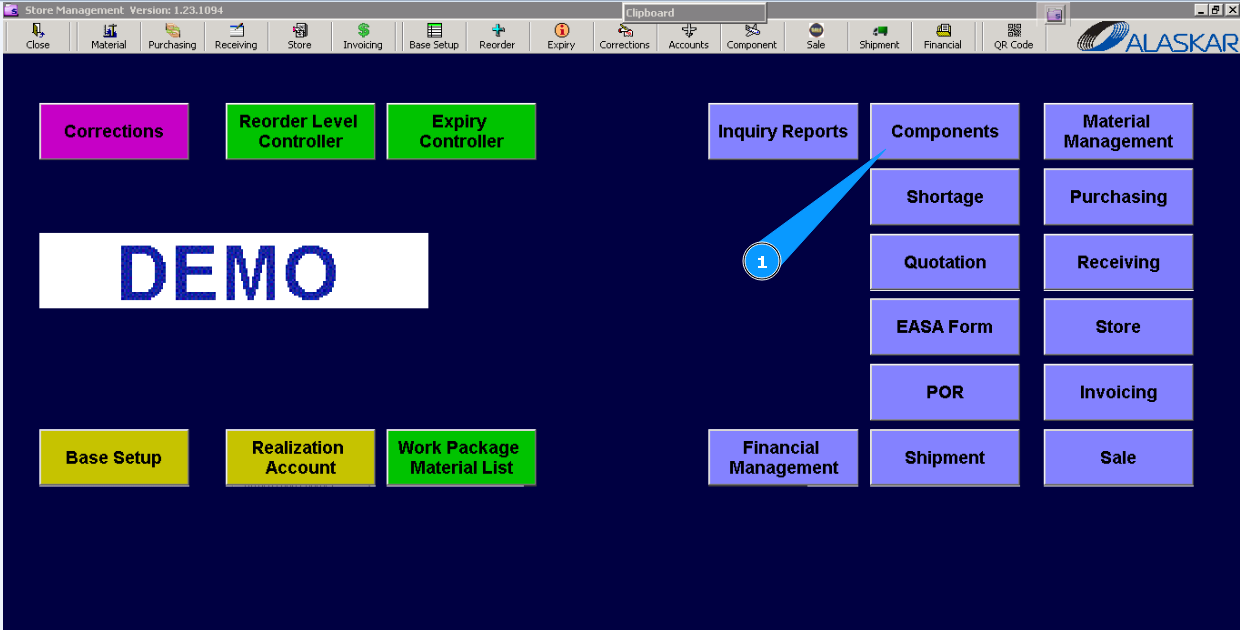Open the QR Code toolbar icon
The width and height of the screenshot is (1240, 633).
1014,37
